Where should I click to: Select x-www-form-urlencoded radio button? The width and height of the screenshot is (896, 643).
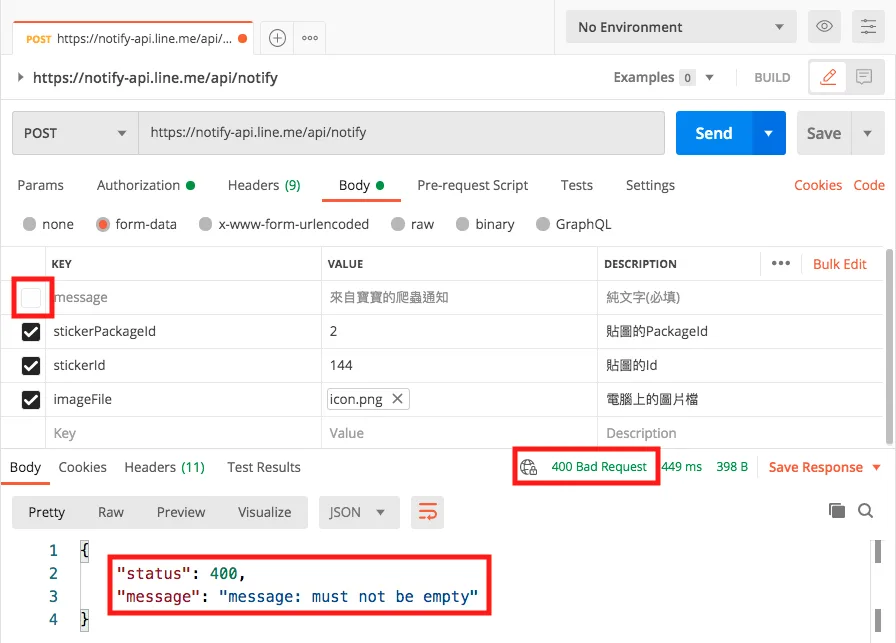[x=206, y=224]
